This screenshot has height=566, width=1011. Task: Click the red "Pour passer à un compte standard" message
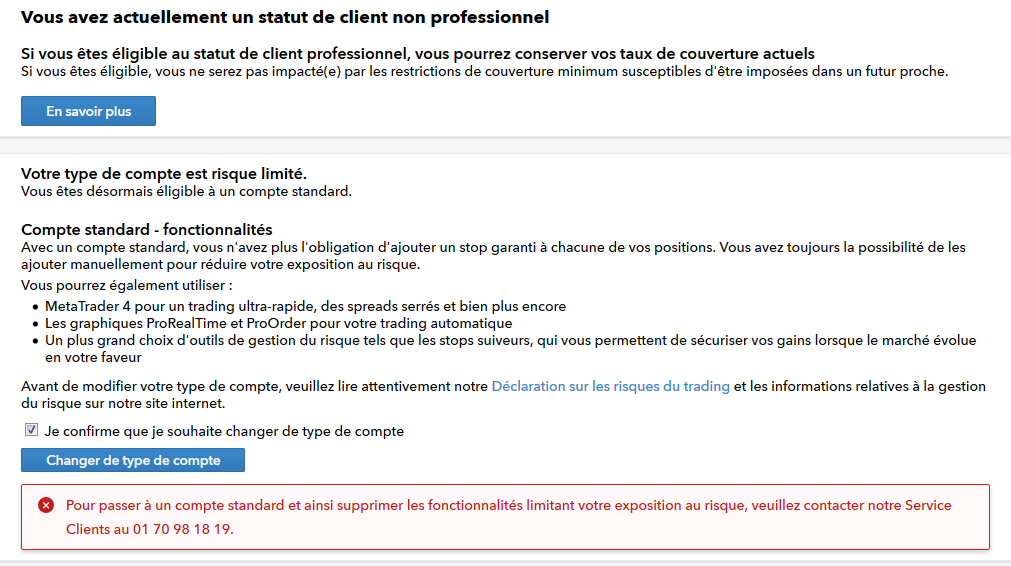[508, 506]
